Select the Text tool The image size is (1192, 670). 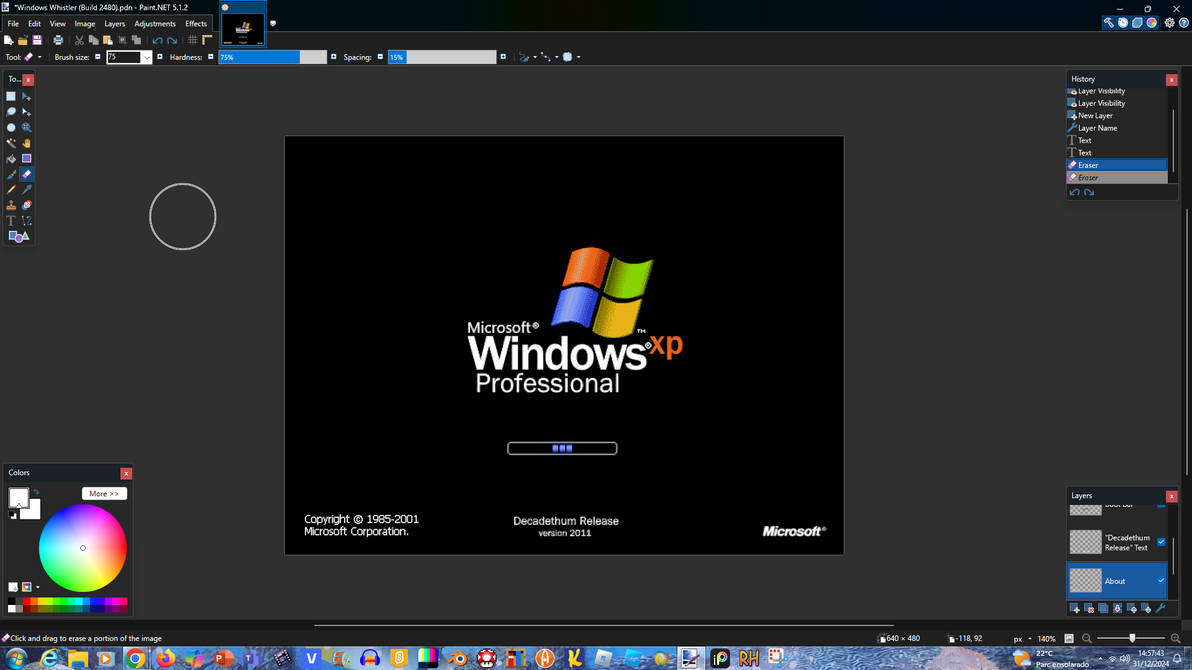point(11,221)
